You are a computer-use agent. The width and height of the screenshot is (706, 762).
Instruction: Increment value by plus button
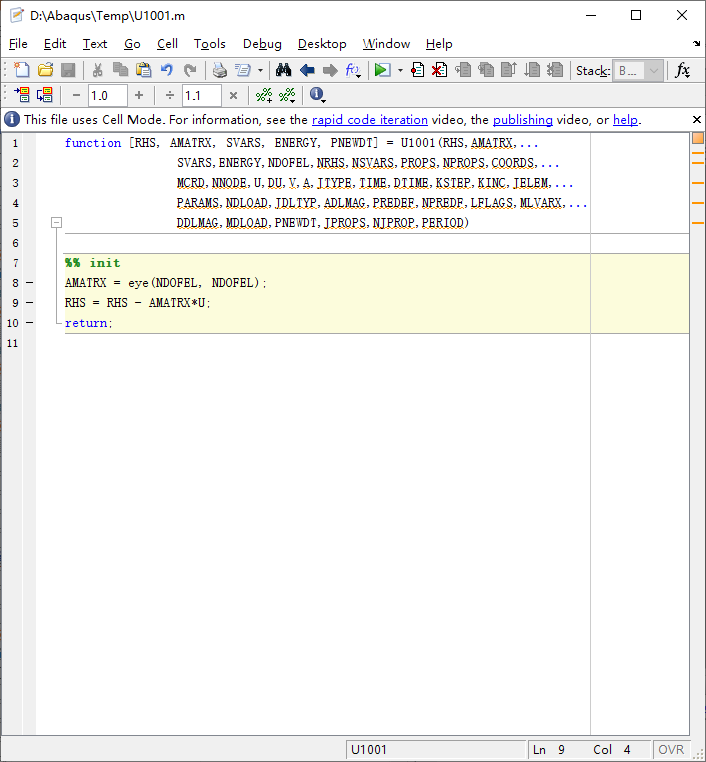(139, 95)
